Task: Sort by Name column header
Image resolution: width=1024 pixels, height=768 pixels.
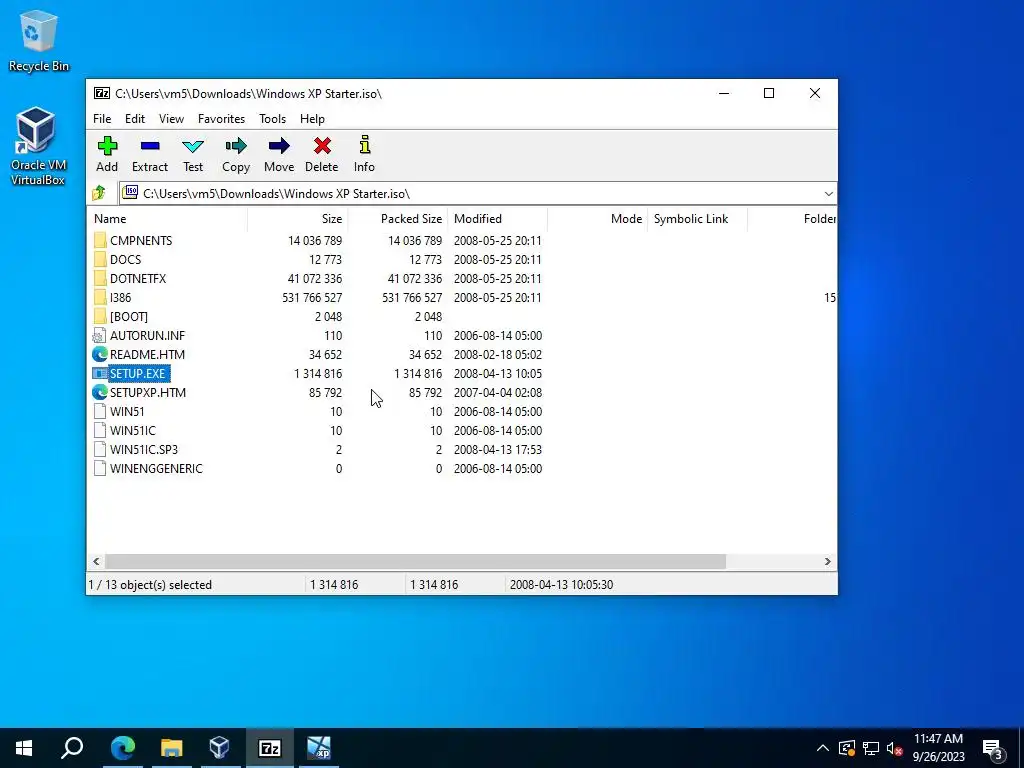Action: [x=167, y=219]
